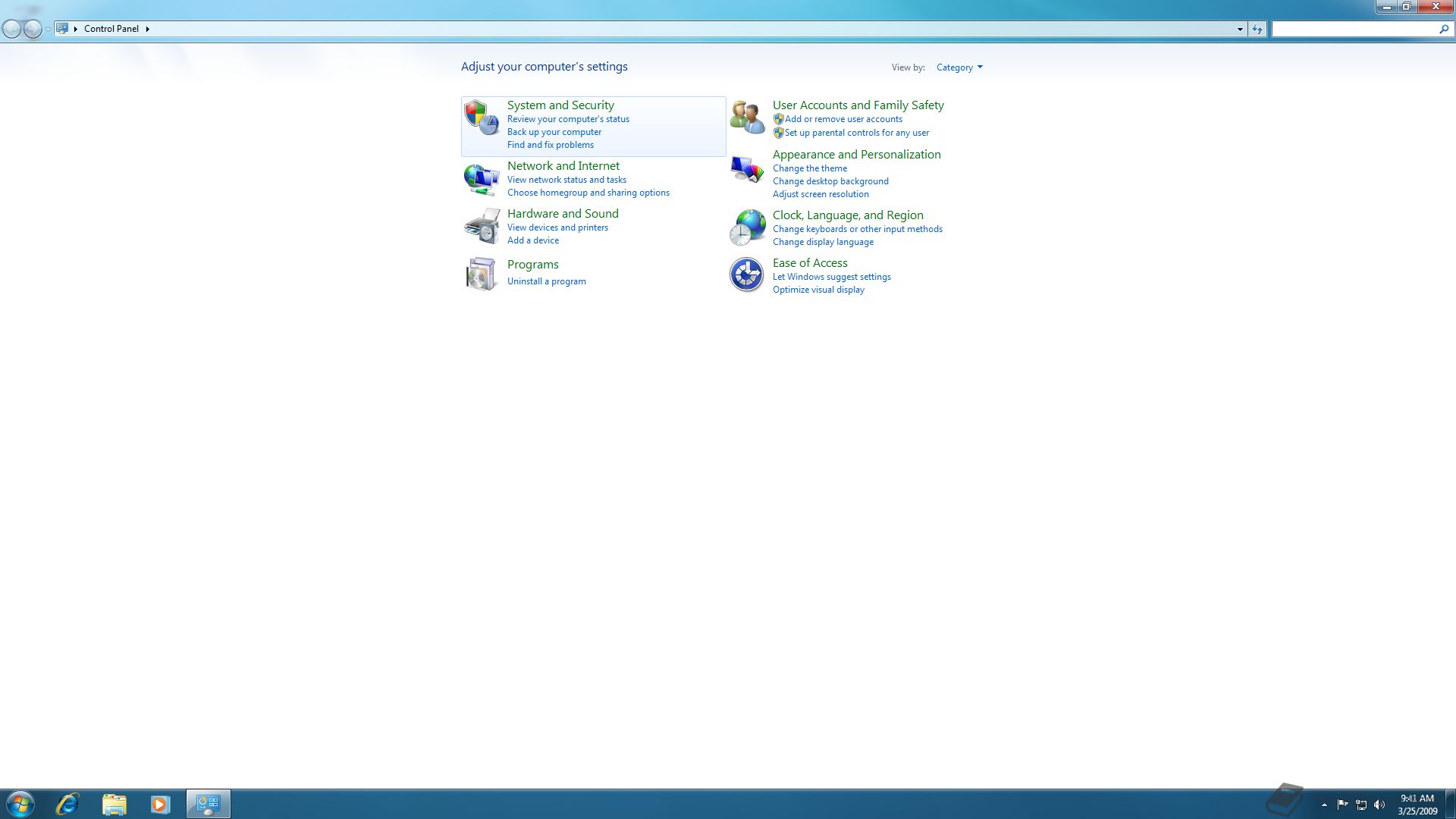
Task: Open Clock, Language, and Region heading
Action: (x=848, y=215)
